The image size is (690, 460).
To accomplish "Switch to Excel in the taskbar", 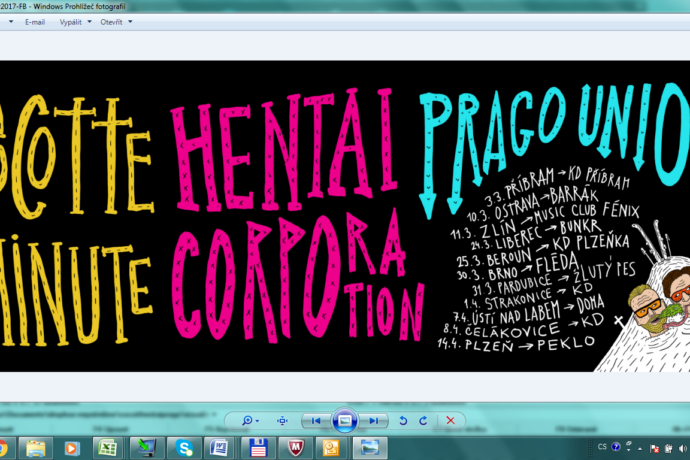I will 107,449.
